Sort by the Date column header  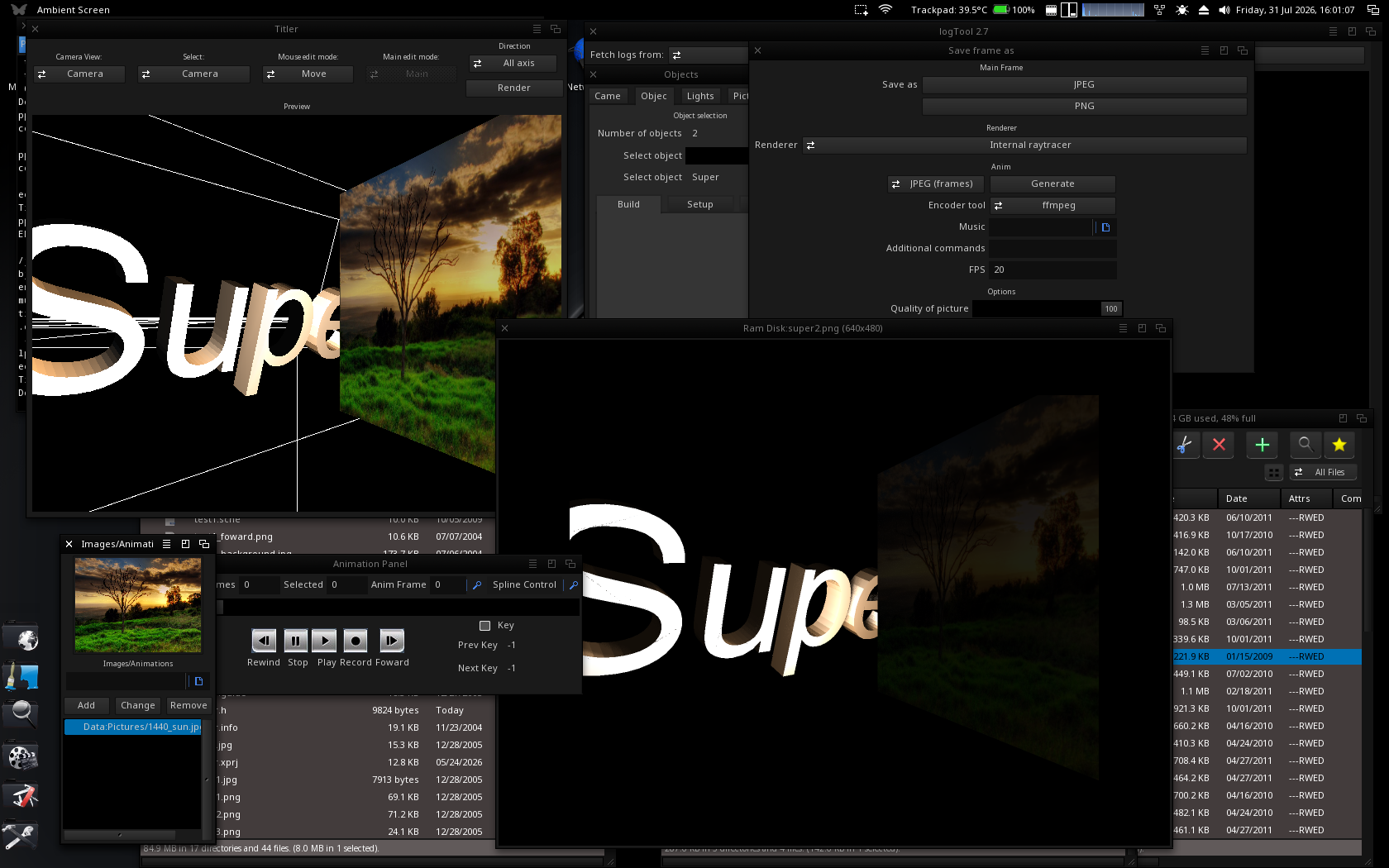1248,498
